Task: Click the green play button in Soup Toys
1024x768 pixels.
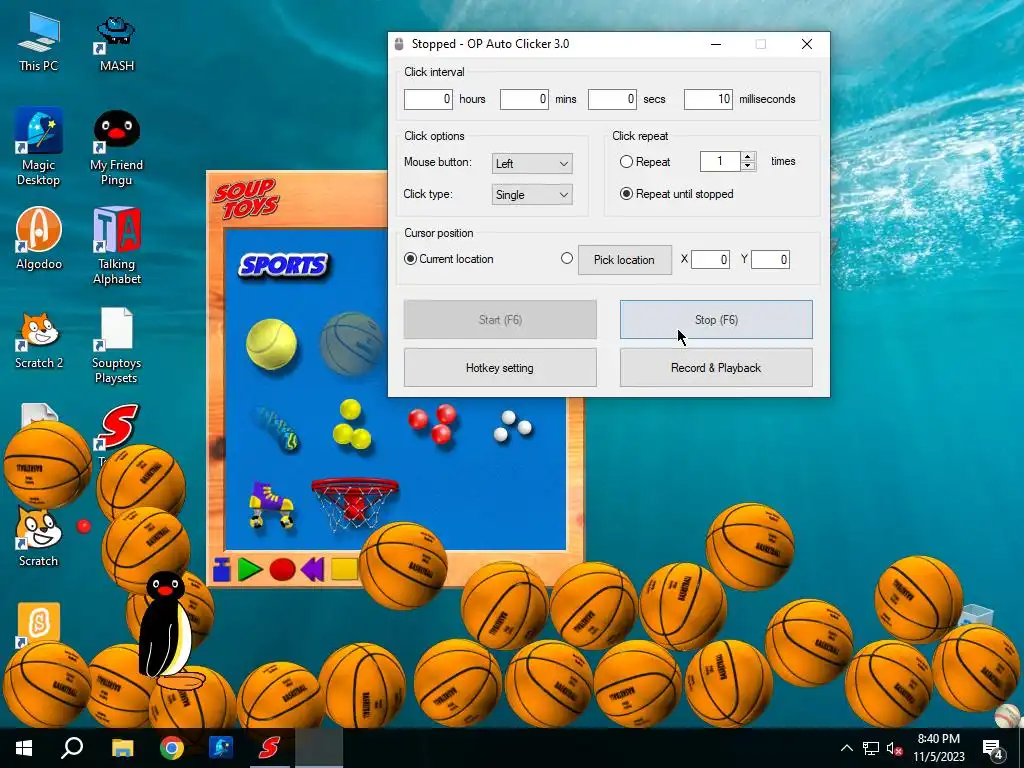Action: 249,569
